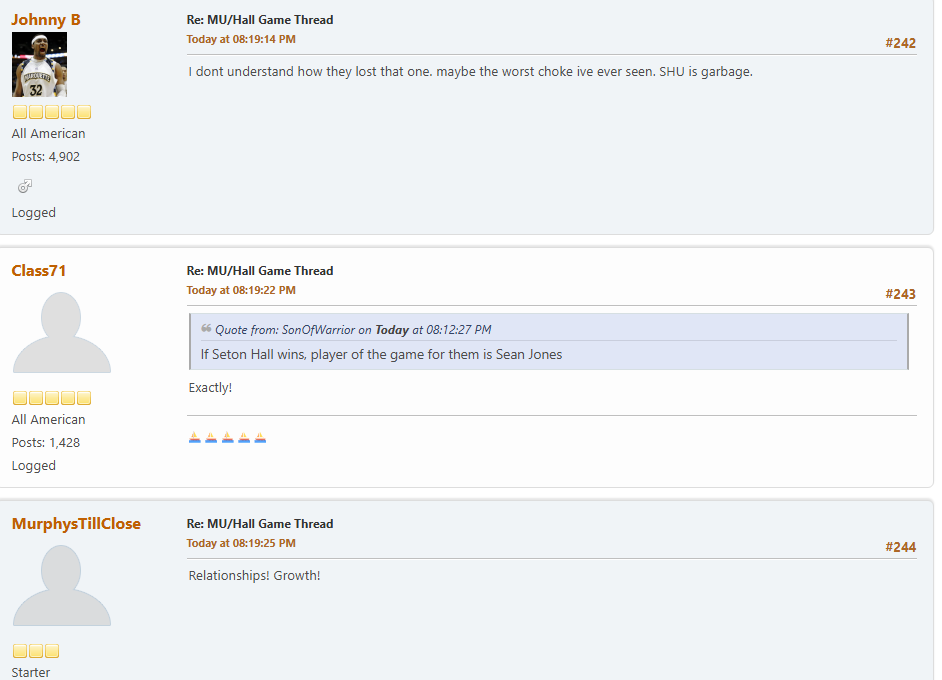The image size is (942, 680).
Task: Click the #242 post number permalink
Action: click(900, 43)
